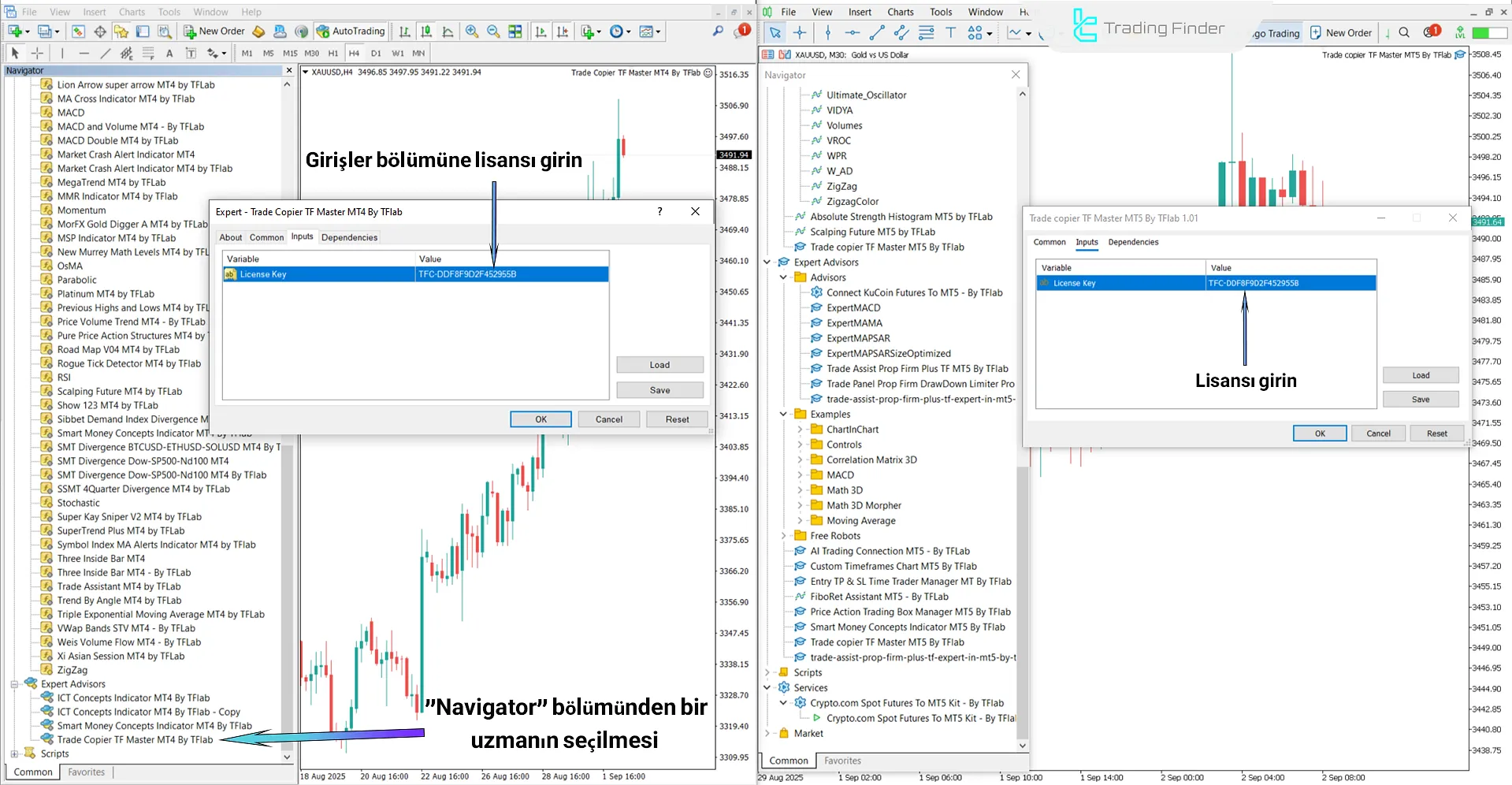The width and height of the screenshot is (1512, 785).
Task: Select the trendline tool in MT5 toolbar
Action: pos(877,33)
